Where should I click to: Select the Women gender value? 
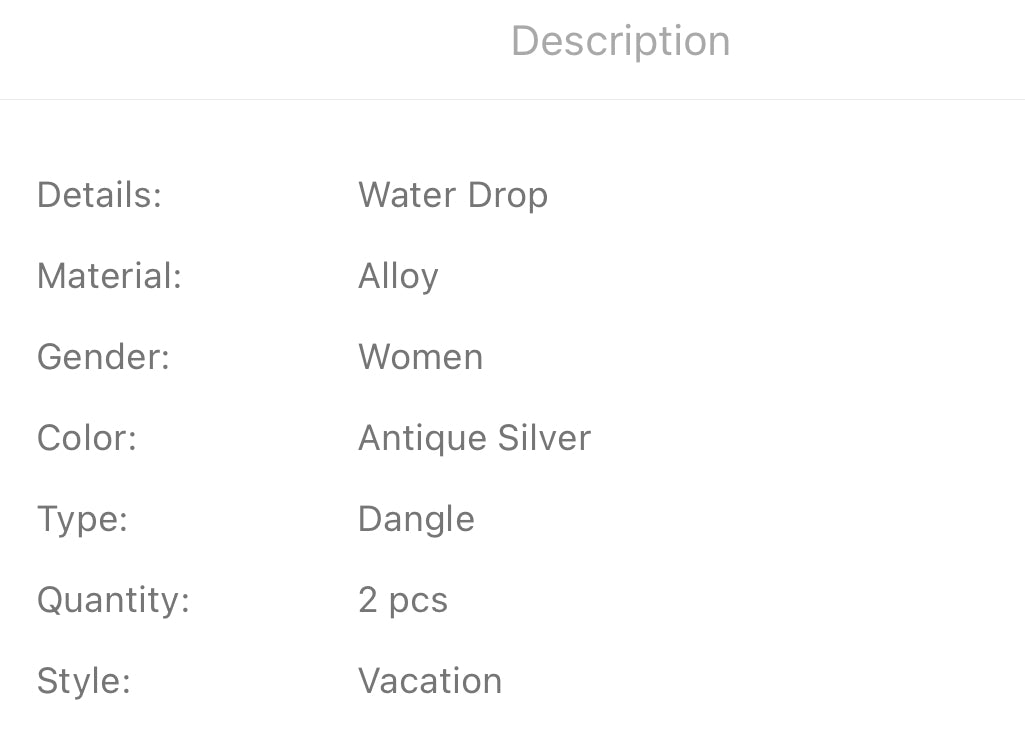point(420,357)
